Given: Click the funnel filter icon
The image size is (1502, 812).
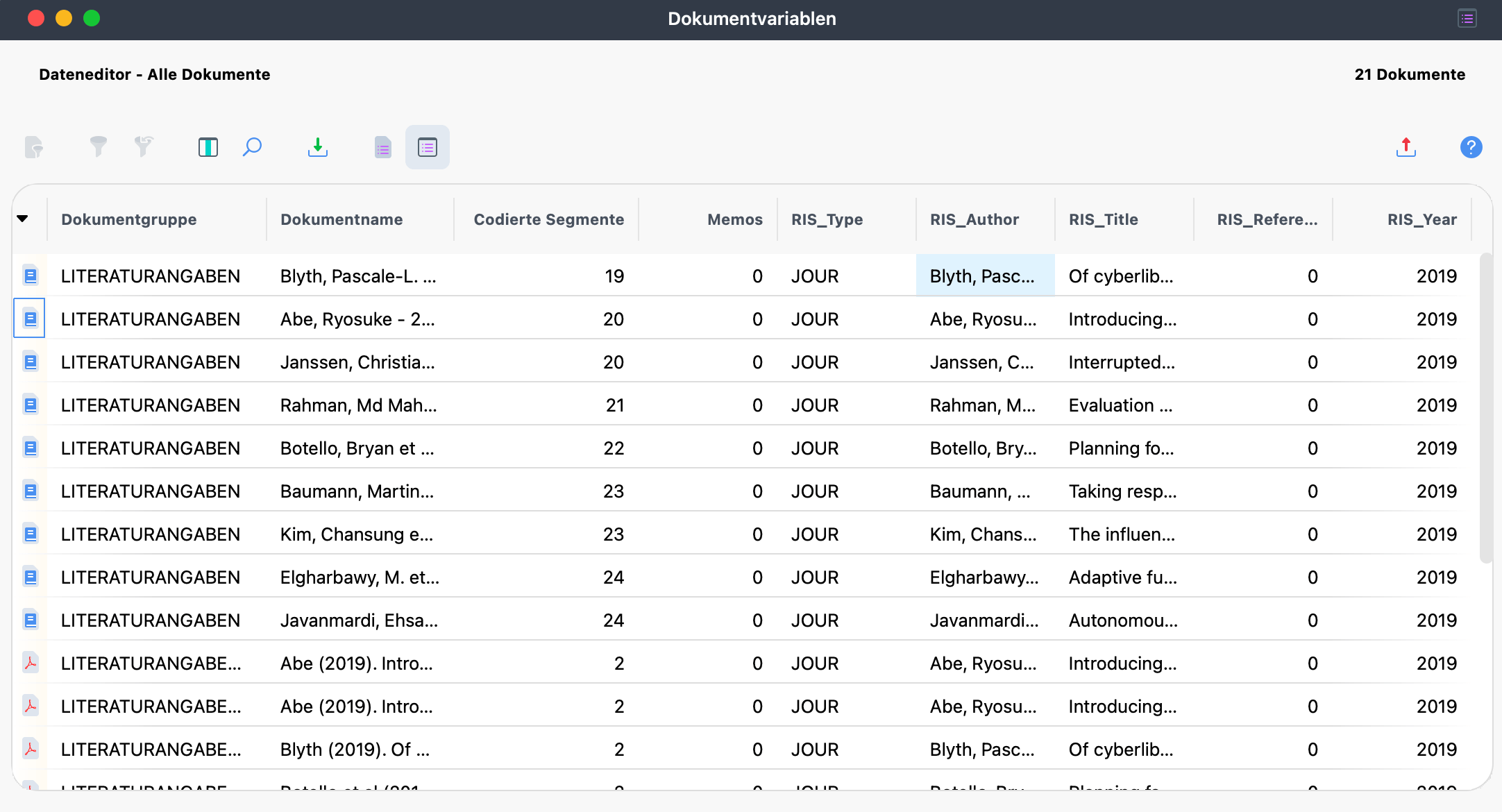Looking at the screenshot, I should [x=99, y=146].
